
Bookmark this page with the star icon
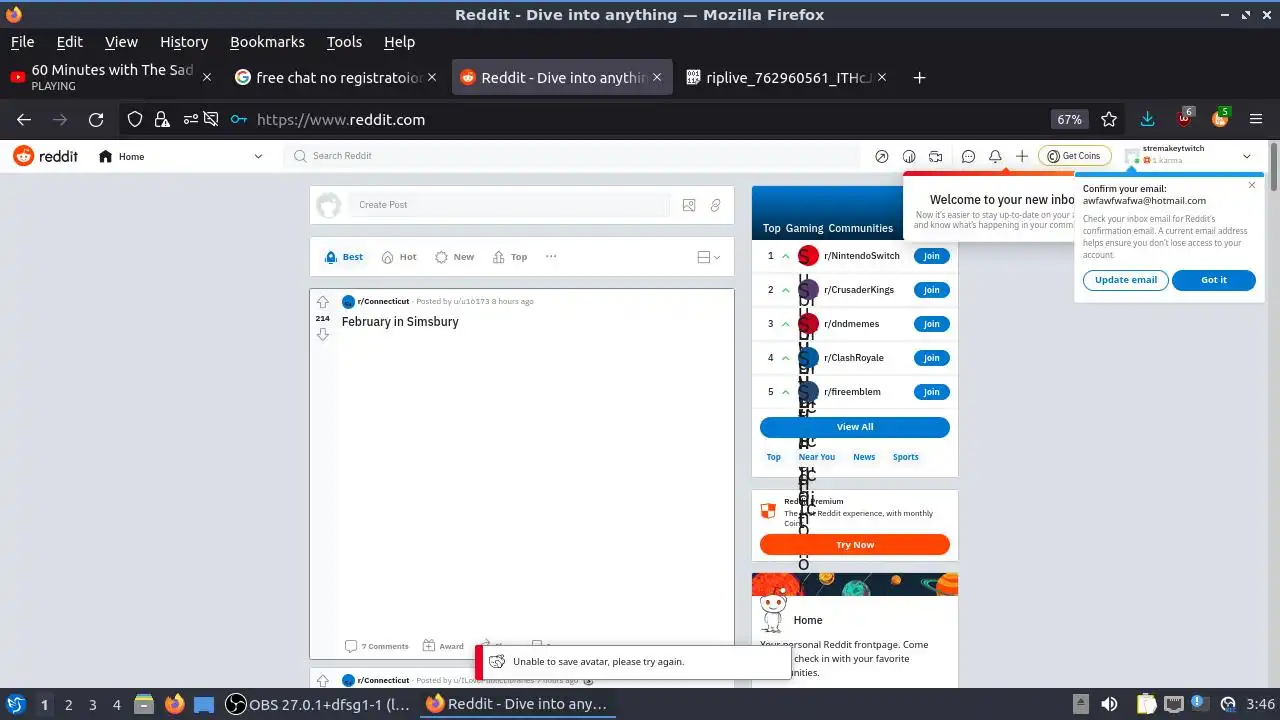pos(1109,120)
